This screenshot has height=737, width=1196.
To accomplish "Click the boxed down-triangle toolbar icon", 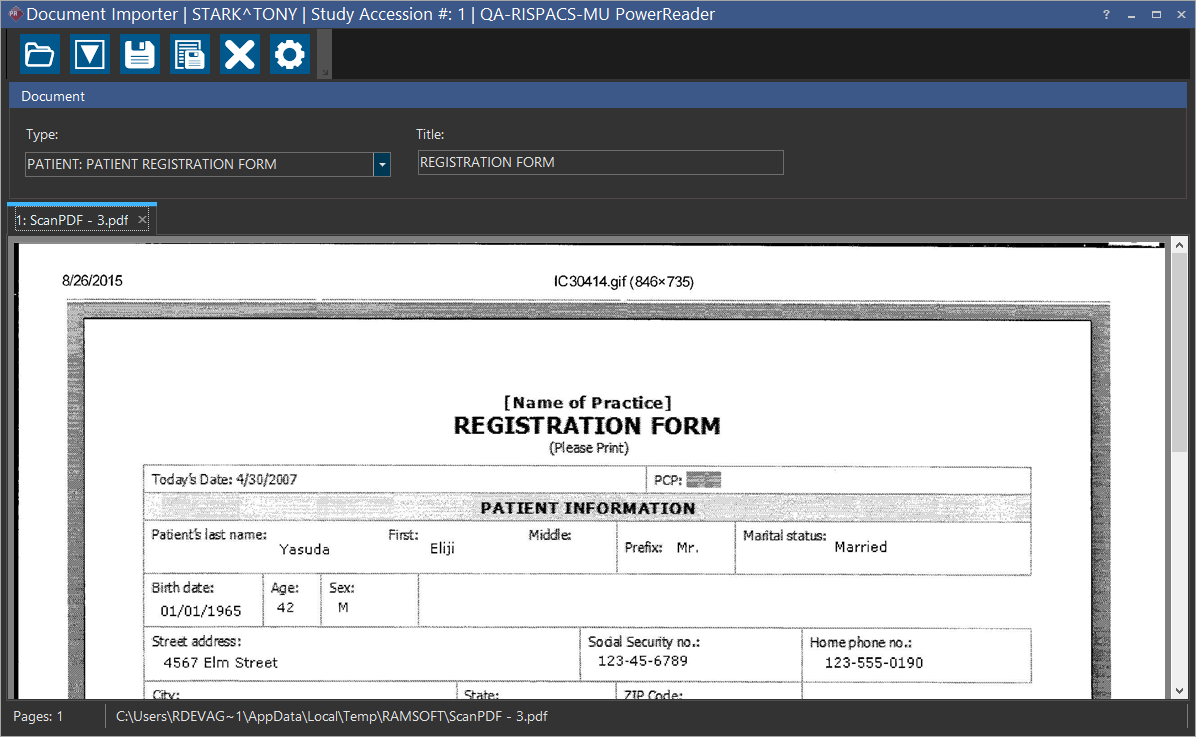I will [x=90, y=54].
